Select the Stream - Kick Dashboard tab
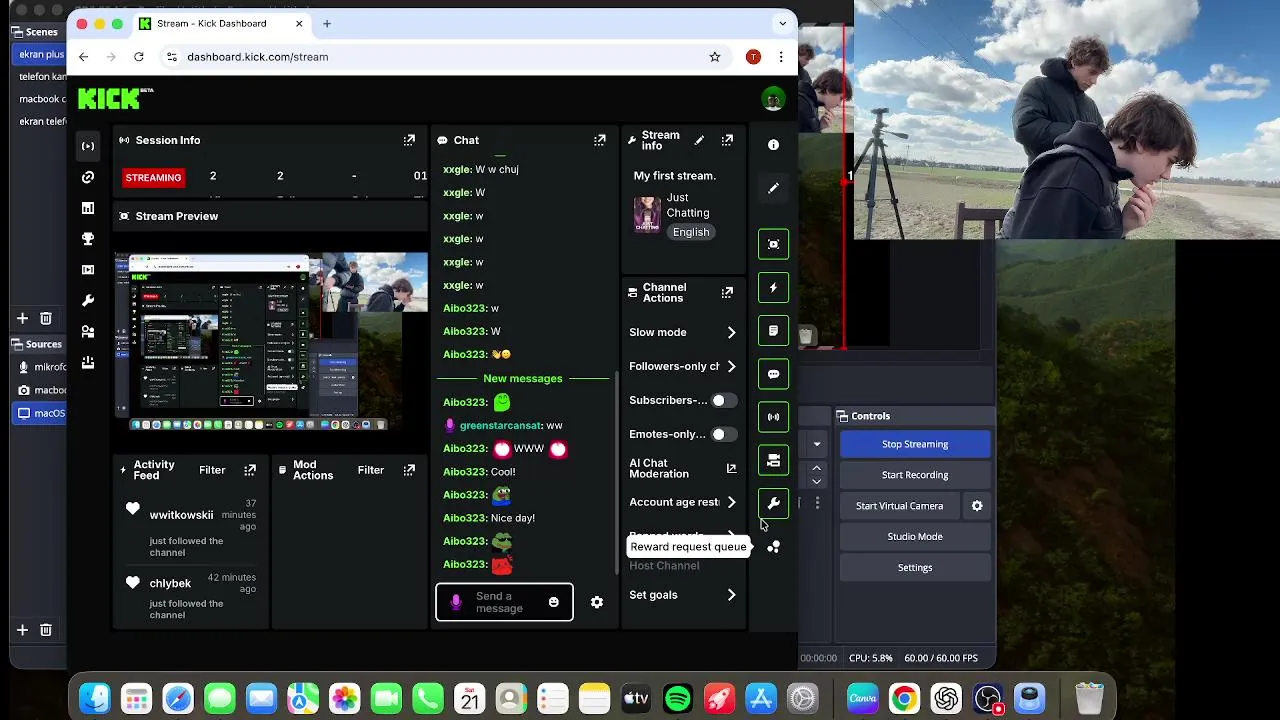The width and height of the screenshot is (1280, 720). point(220,23)
